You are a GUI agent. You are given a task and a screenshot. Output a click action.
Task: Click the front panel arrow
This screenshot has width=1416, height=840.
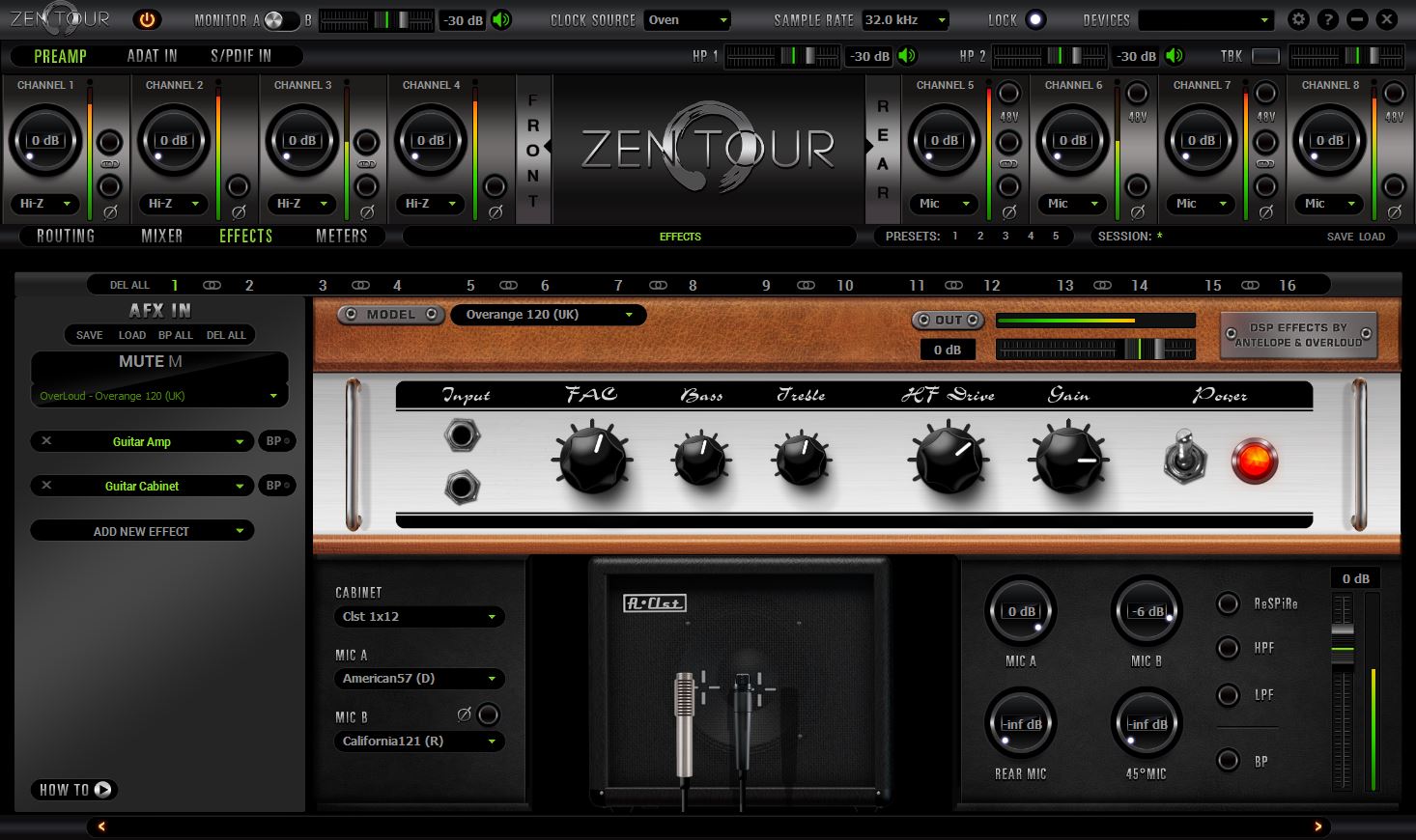tap(548, 147)
